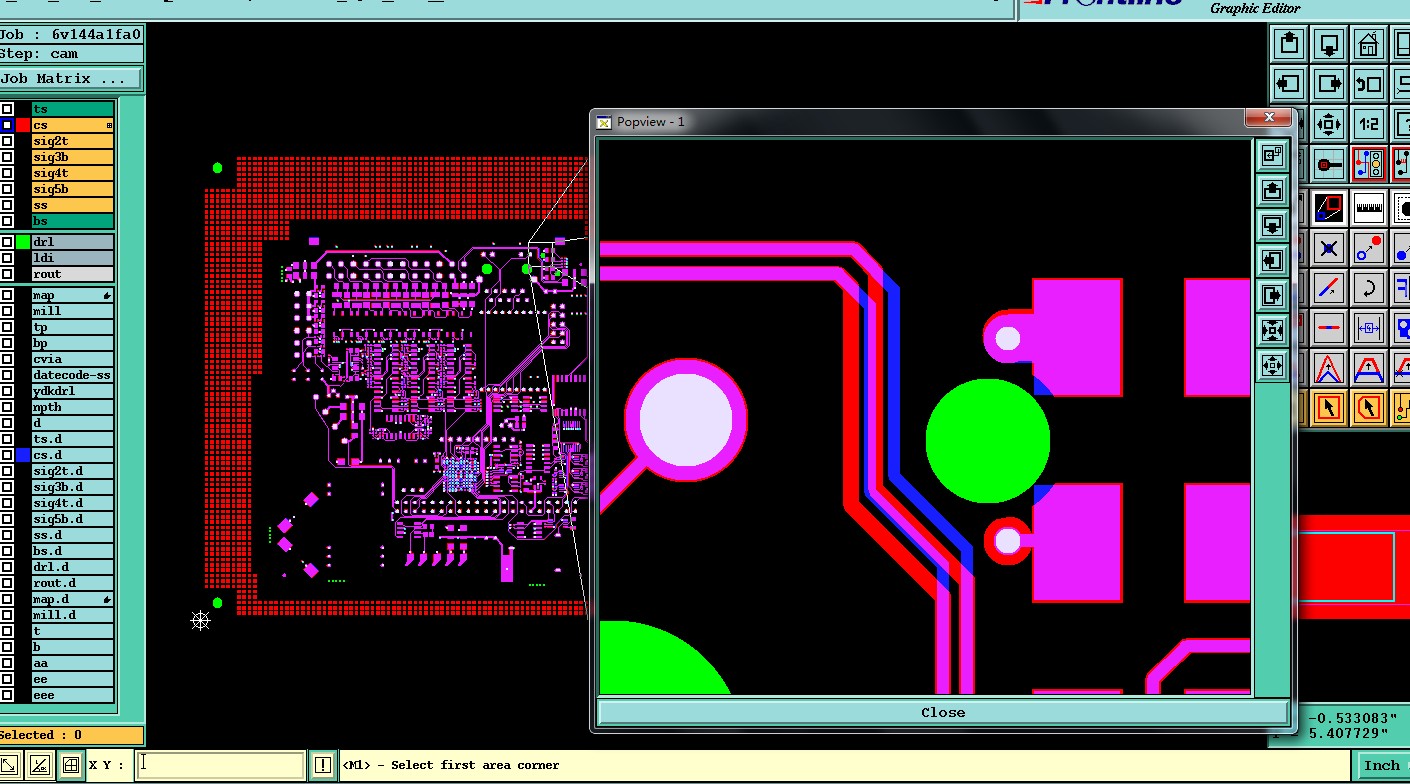
Task: Click the snap icon beside XY field
Action: pos(40,766)
